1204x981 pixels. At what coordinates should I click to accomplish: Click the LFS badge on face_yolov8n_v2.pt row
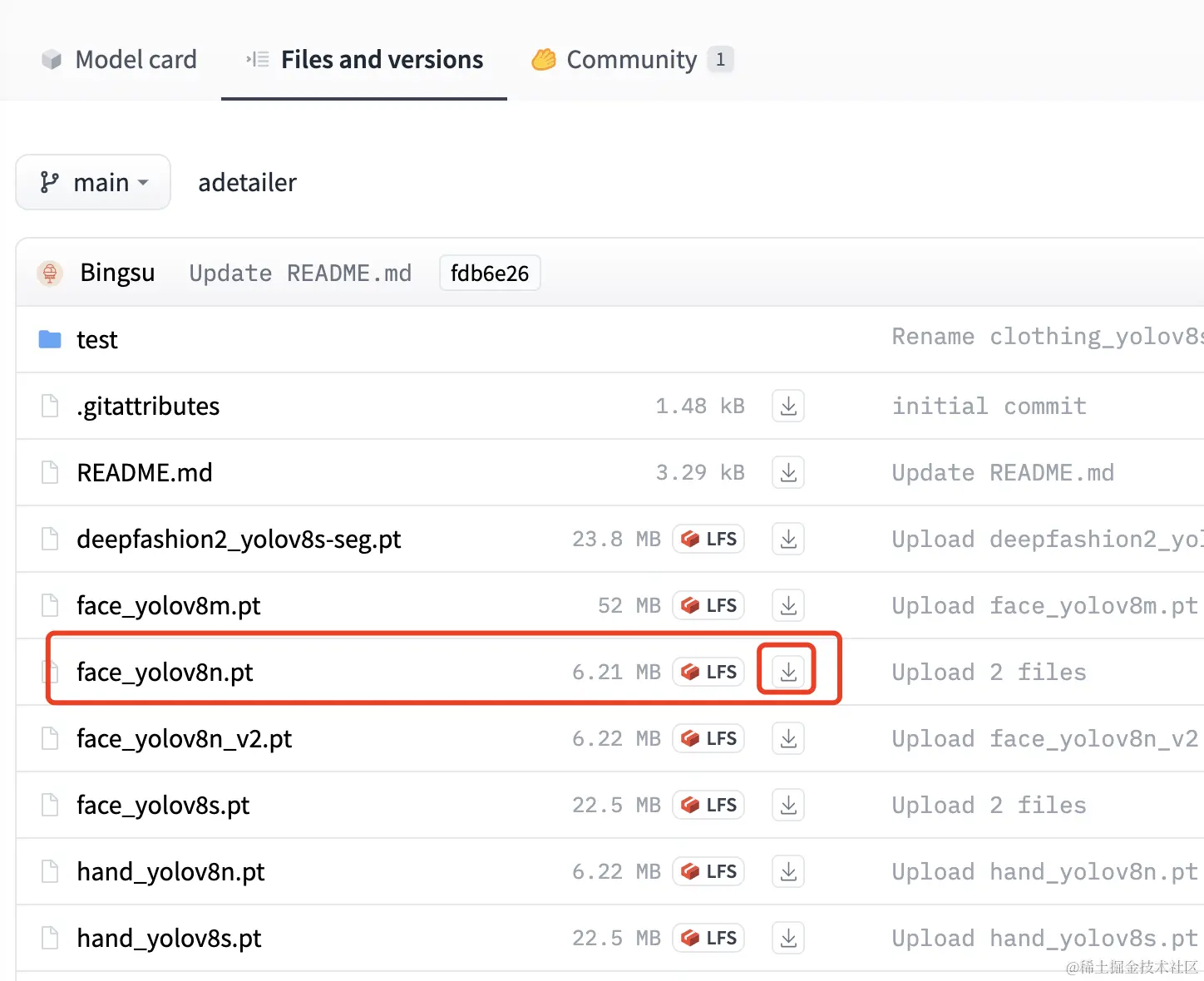pos(708,738)
